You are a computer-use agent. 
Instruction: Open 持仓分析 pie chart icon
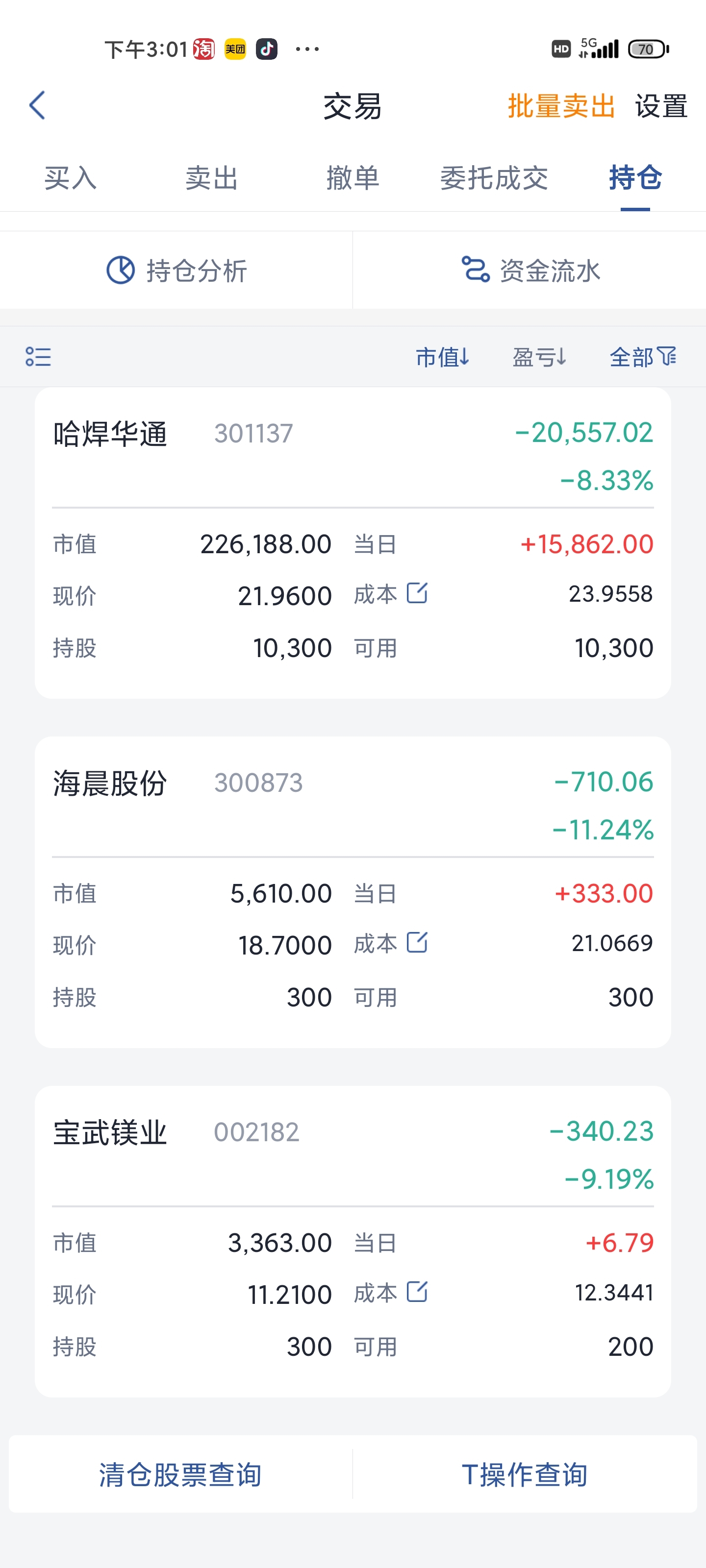pos(121,269)
